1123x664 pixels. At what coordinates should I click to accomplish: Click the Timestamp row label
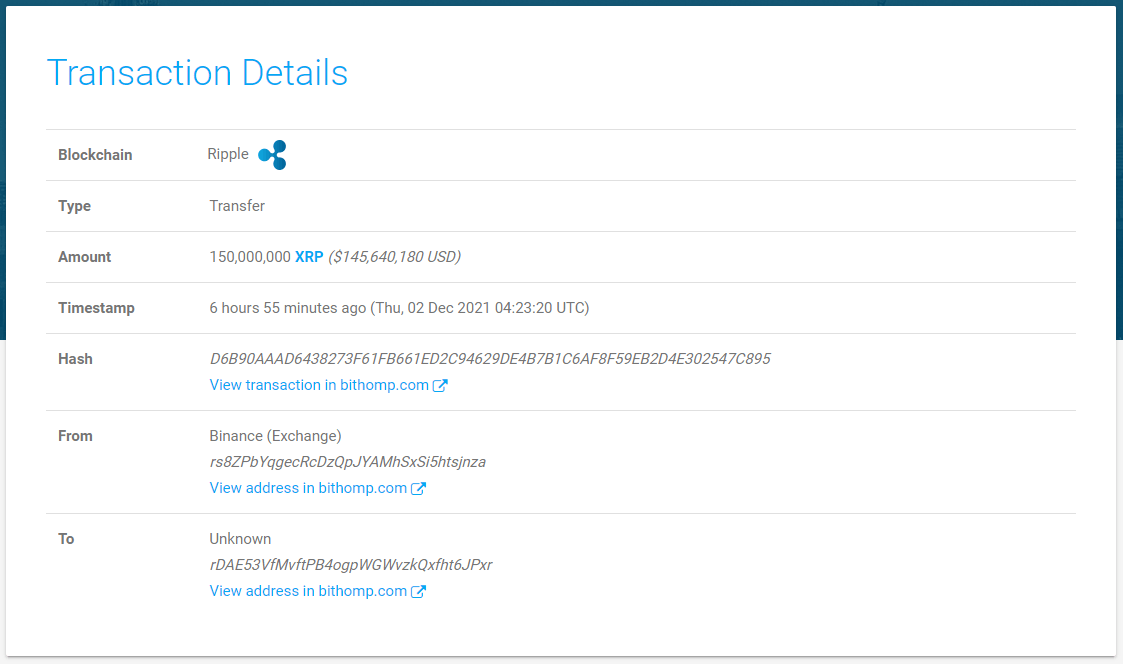[x=96, y=308]
